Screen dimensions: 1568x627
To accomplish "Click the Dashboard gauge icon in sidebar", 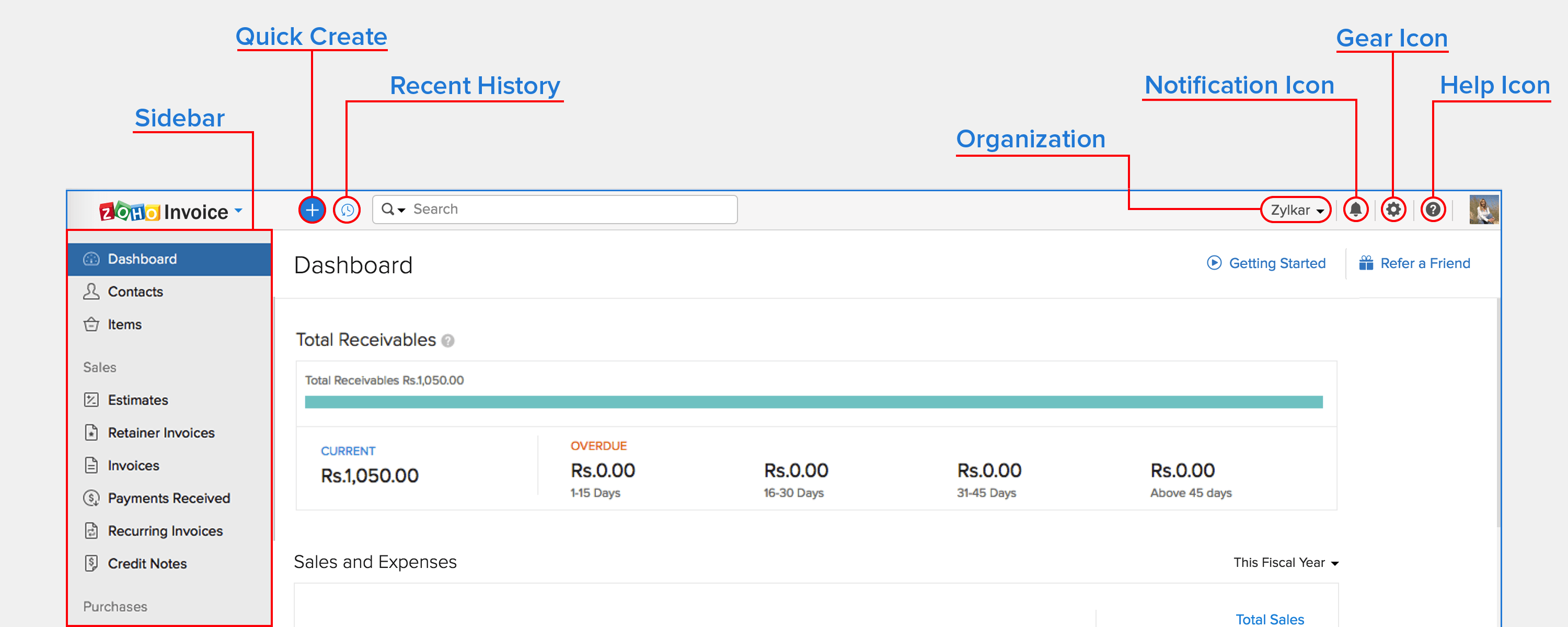I will [x=91, y=259].
